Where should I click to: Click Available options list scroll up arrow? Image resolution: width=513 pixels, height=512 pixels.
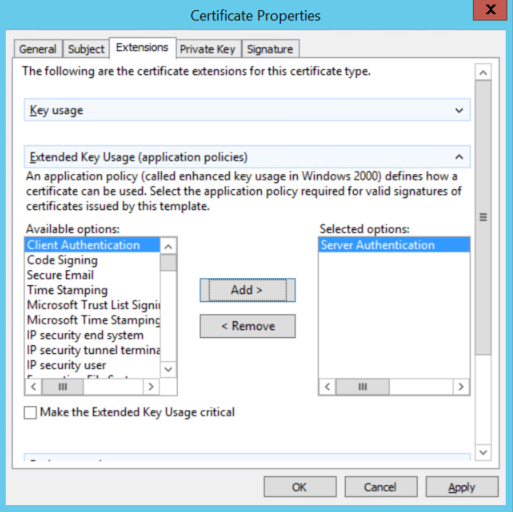tap(168, 246)
